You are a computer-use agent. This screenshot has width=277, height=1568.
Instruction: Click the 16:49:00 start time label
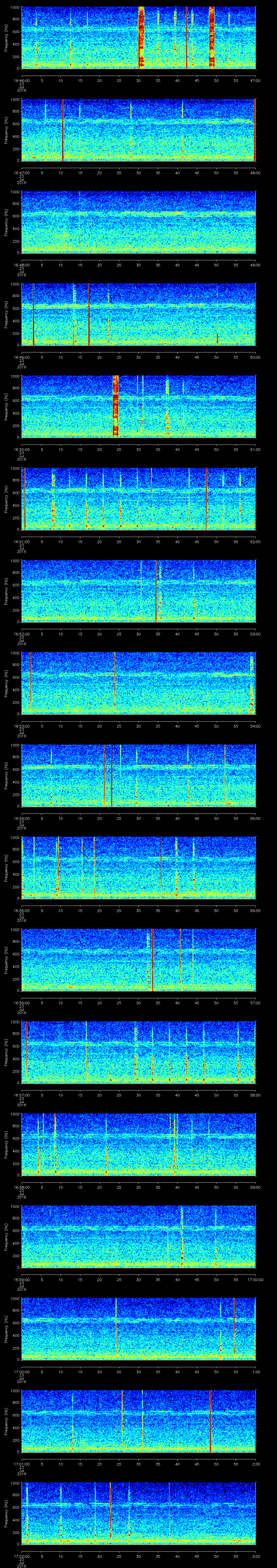pyautogui.click(x=22, y=357)
